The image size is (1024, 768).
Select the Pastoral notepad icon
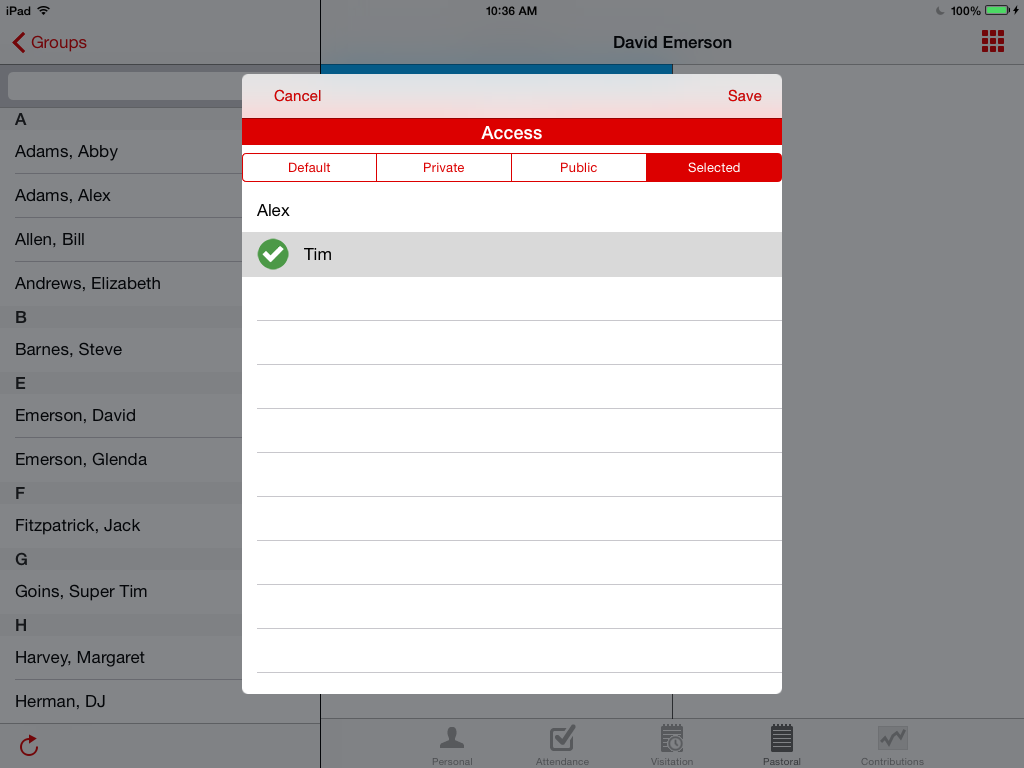(x=782, y=739)
